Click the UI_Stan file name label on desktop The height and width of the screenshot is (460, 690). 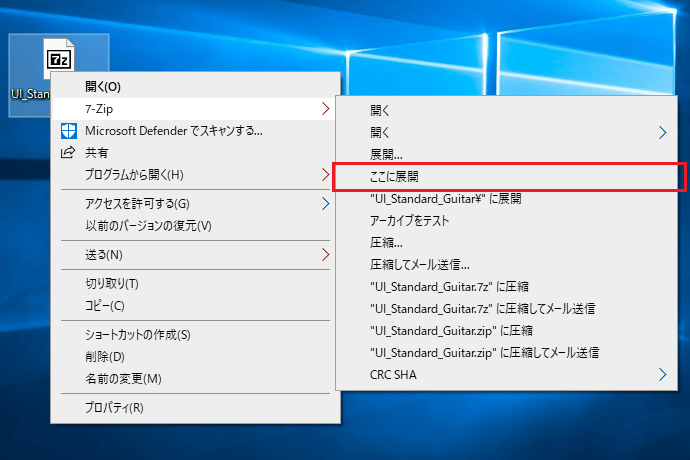click(x=30, y=94)
